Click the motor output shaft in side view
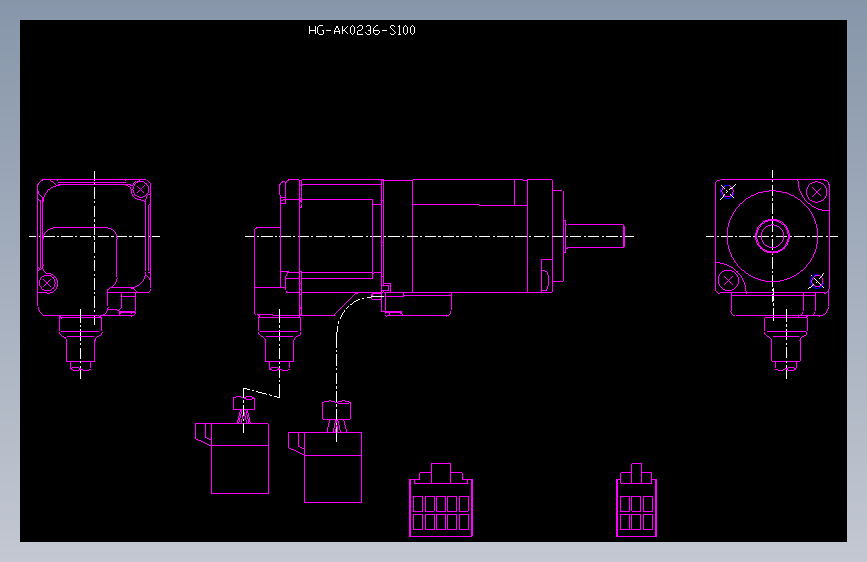The height and width of the screenshot is (562, 867). click(595, 236)
